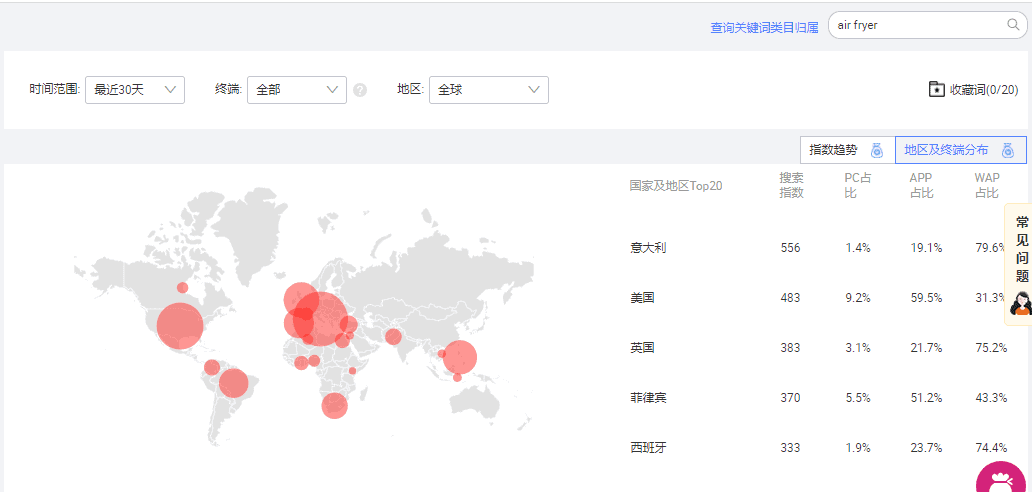Switch to the 地区及终端分布 tab

pyautogui.click(x=960, y=150)
